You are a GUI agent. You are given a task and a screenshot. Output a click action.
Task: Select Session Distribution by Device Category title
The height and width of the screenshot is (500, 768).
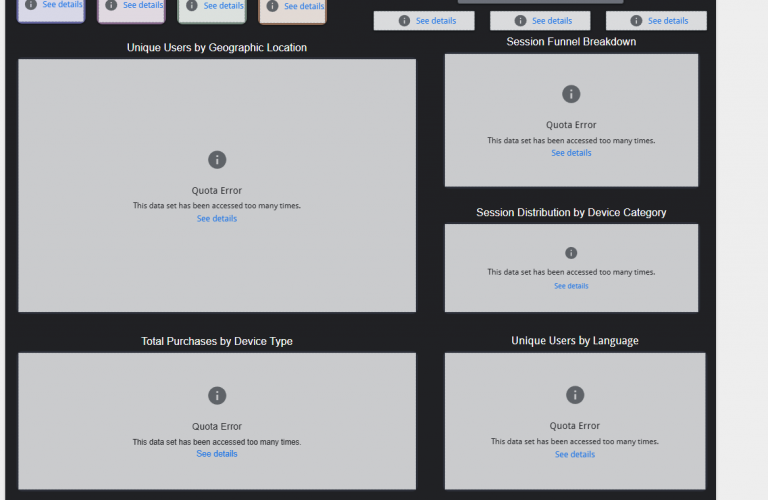coord(571,213)
